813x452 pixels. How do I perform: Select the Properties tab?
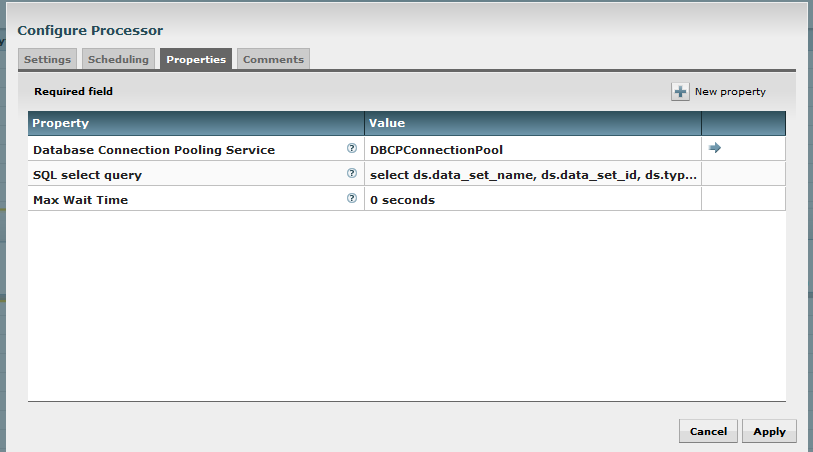(196, 59)
